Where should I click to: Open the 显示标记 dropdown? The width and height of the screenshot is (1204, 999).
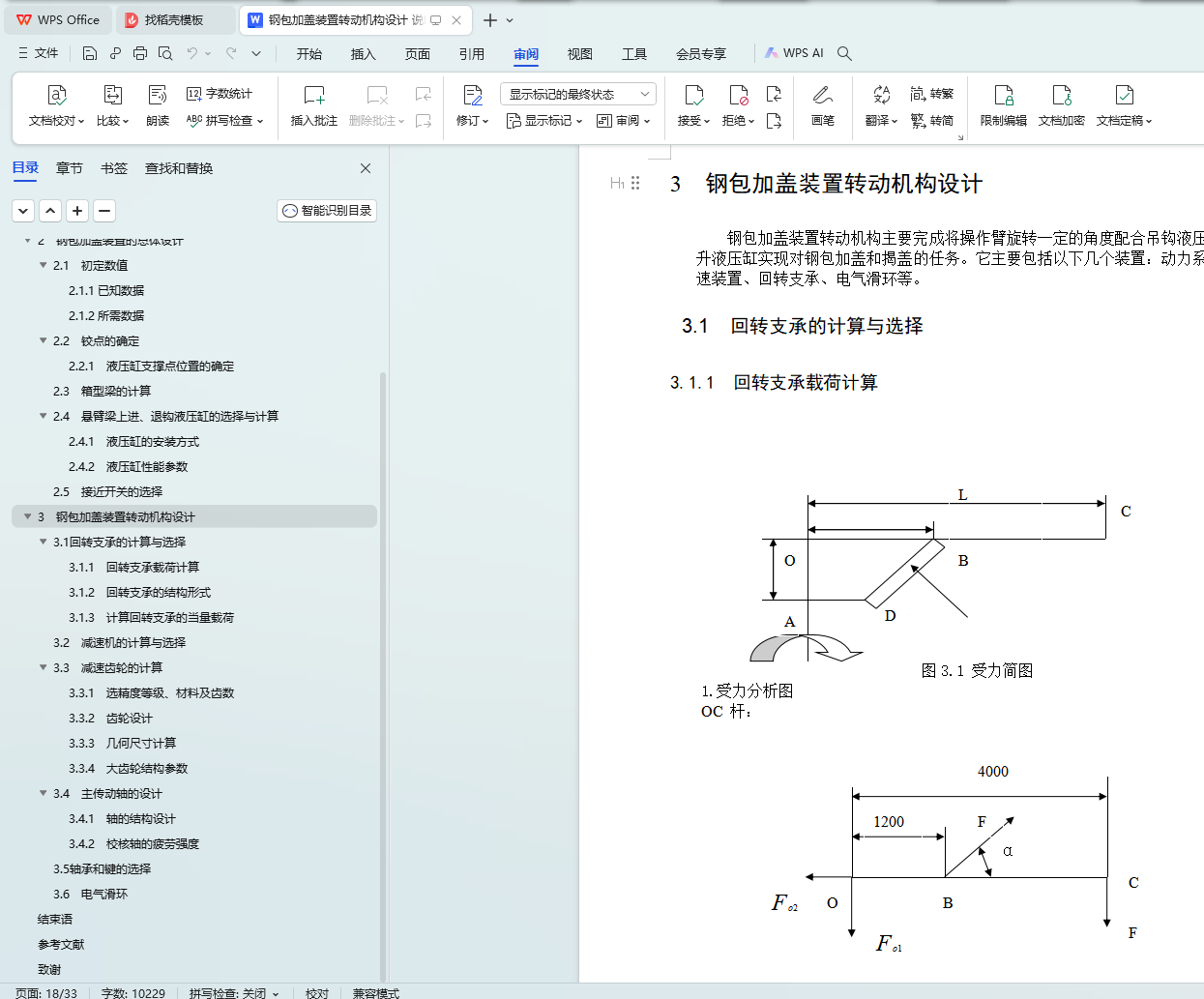544,121
